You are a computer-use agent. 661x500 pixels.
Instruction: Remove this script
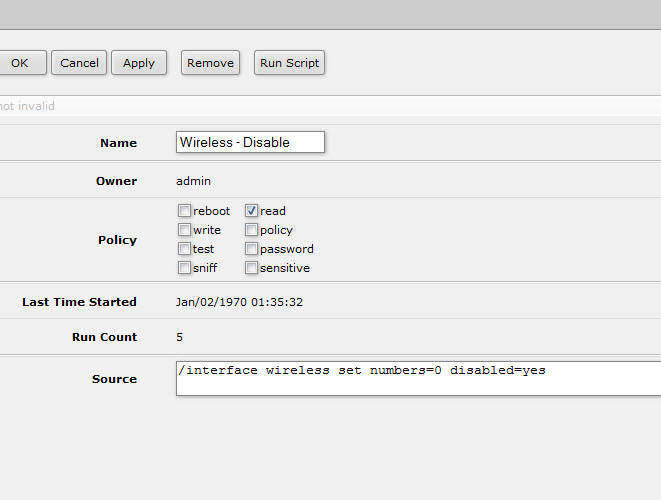click(210, 63)
